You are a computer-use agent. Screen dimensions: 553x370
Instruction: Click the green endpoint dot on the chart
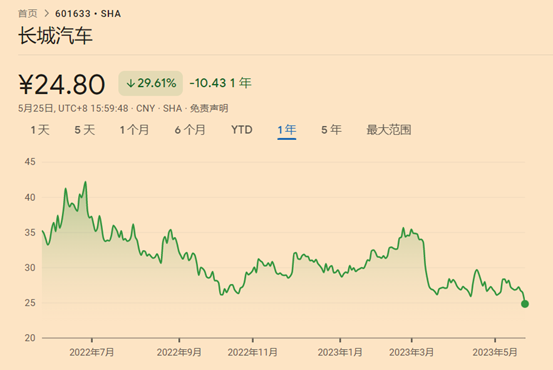pyautogui.click(x=525, y=304)
